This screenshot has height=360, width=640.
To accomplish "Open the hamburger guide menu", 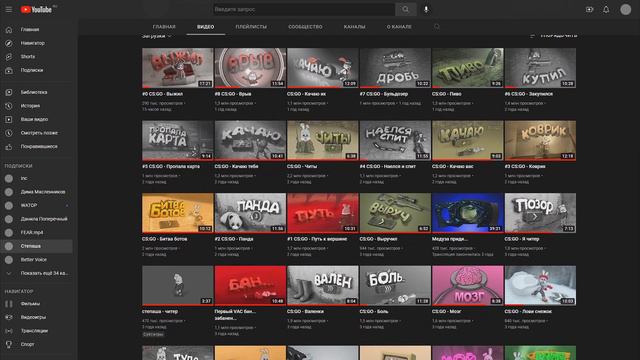I will [x=9, y=9].
